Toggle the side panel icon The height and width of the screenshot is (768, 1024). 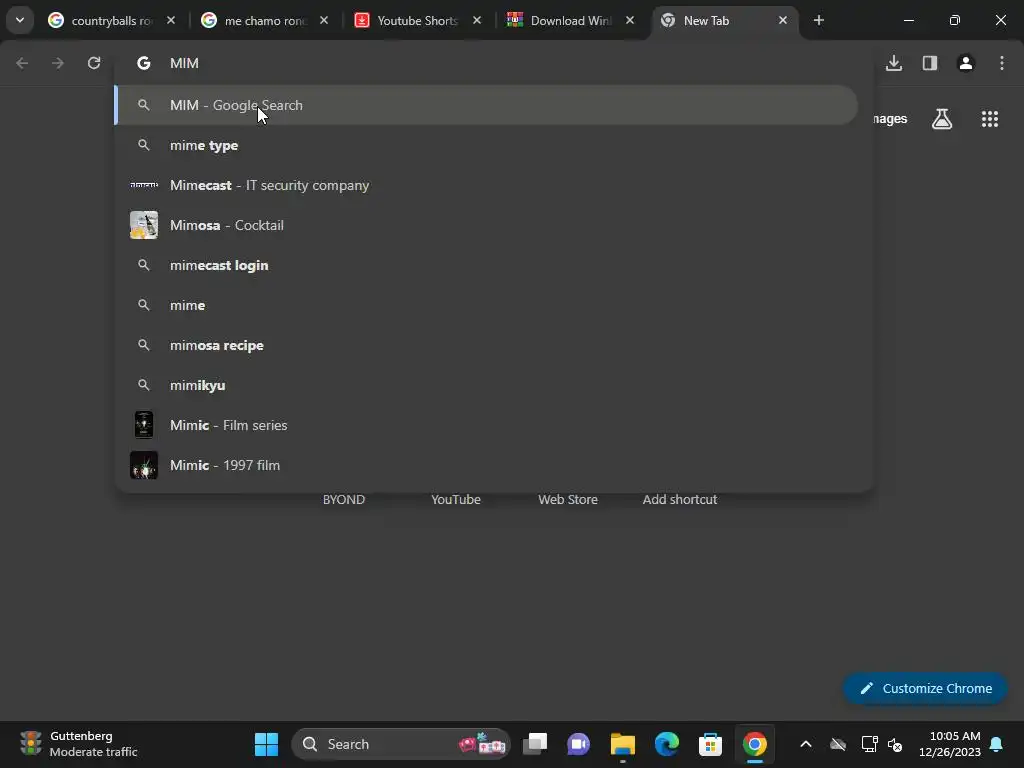click(930, 63)
